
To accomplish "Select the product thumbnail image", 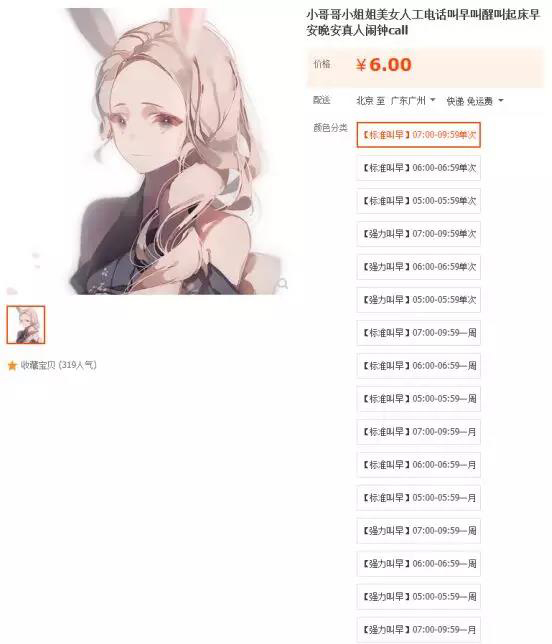I will click(26, 324).
